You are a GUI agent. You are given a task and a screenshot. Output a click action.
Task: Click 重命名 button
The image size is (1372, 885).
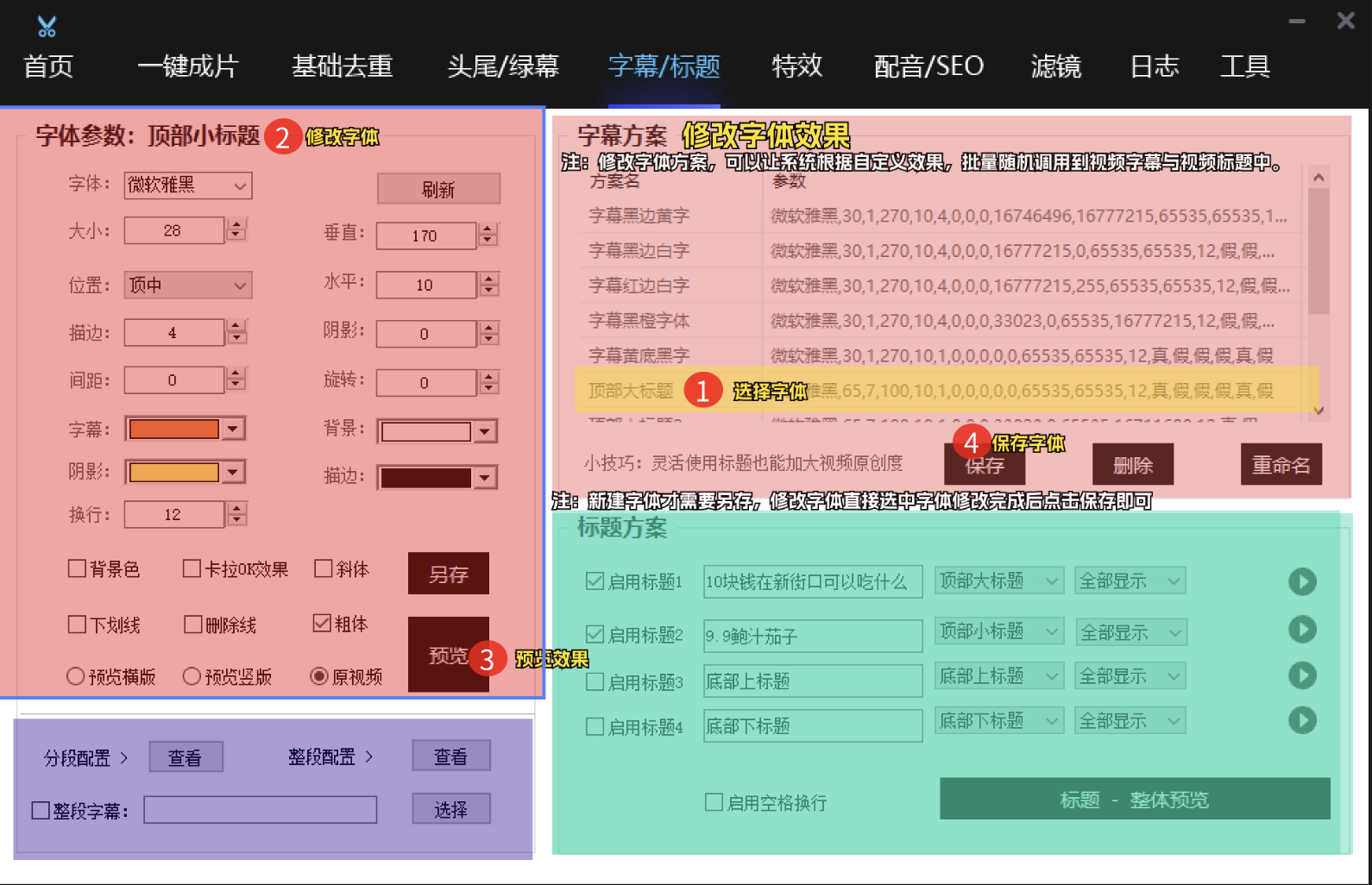(1281, 465)
